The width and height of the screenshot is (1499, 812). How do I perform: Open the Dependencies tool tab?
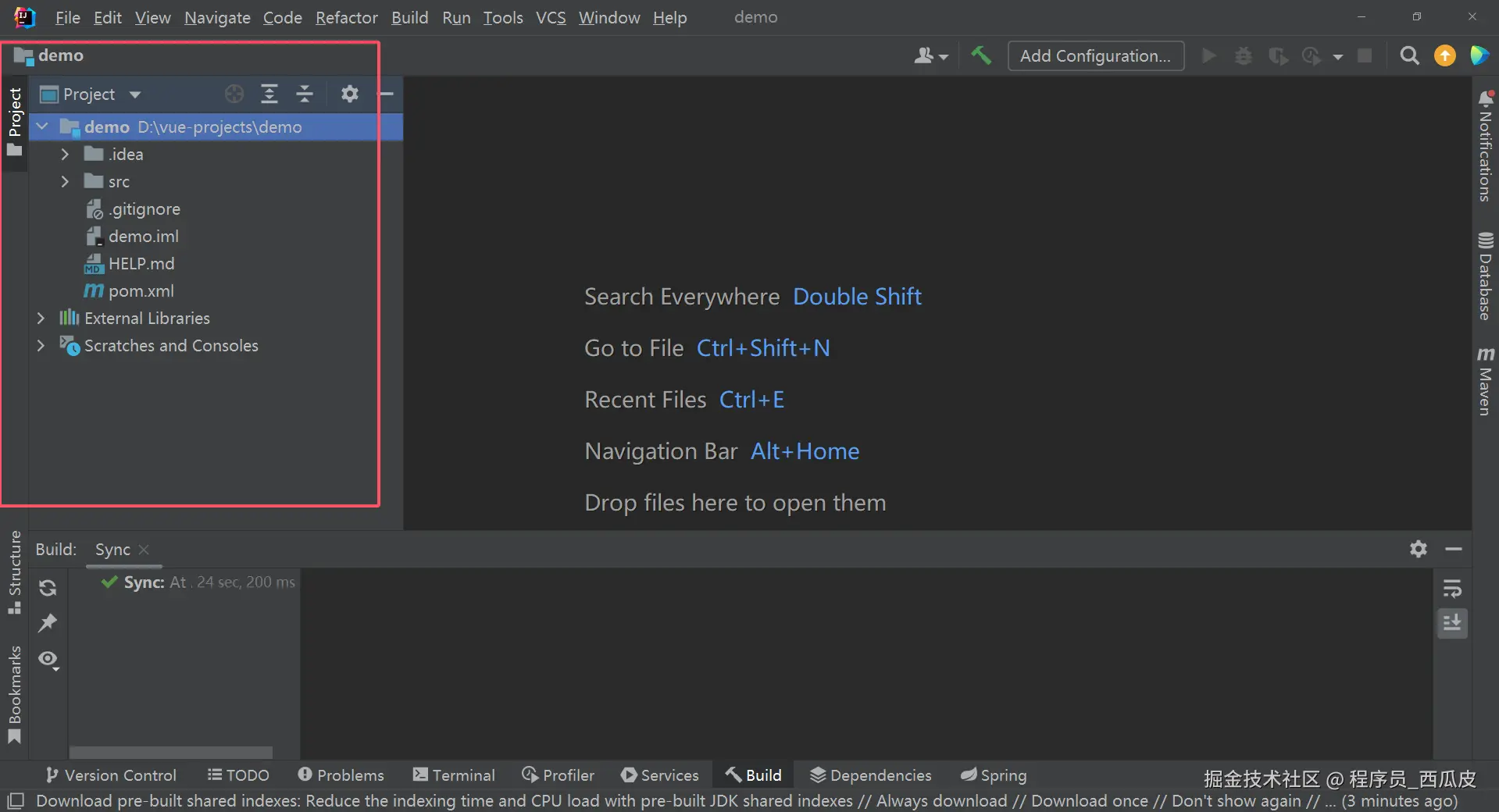click(871, 775)
